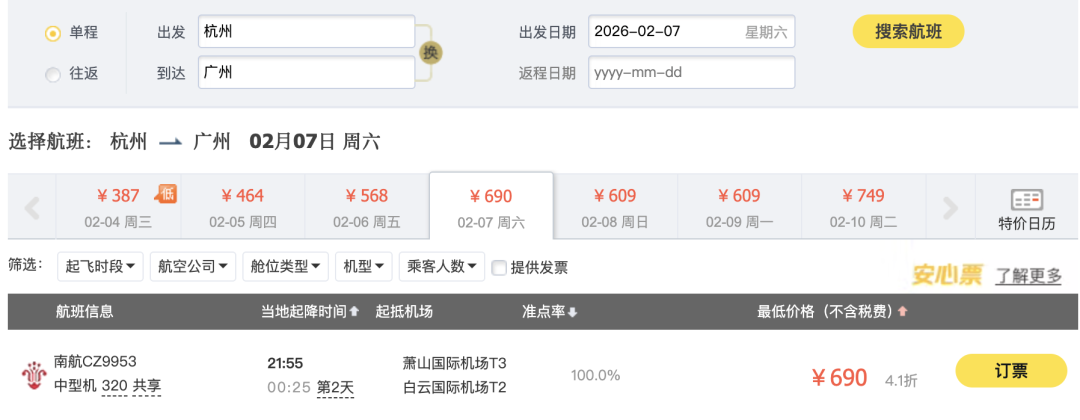Image resolution: width=1080 pixels, height=420 pixels.
Task: Click 萧山国际机场T3 text
Action: pos(455,363)
